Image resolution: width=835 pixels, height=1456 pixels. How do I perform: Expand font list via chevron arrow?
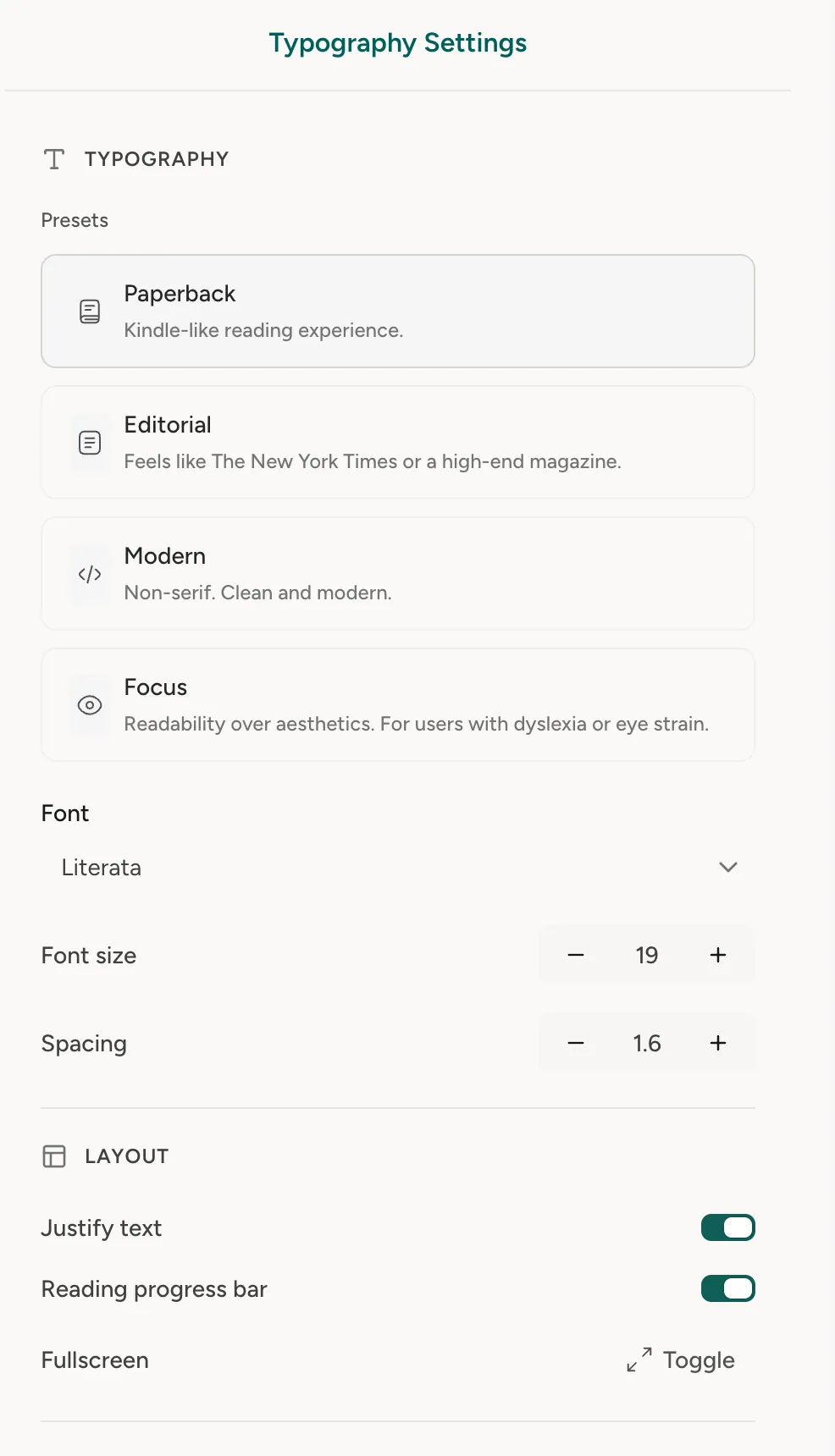[x=728, y=867]
